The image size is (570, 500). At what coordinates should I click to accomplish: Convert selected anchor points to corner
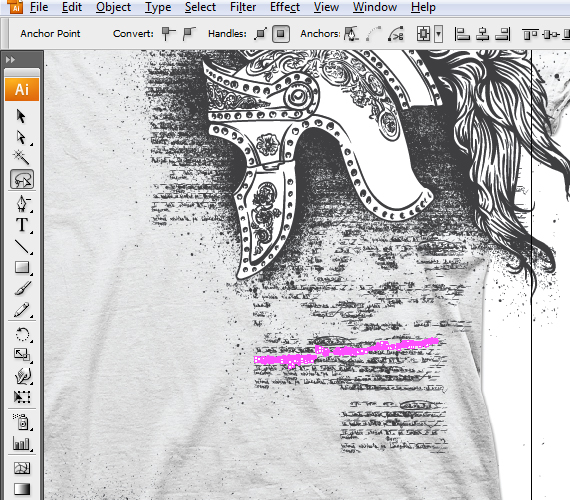tap(168, 34)
